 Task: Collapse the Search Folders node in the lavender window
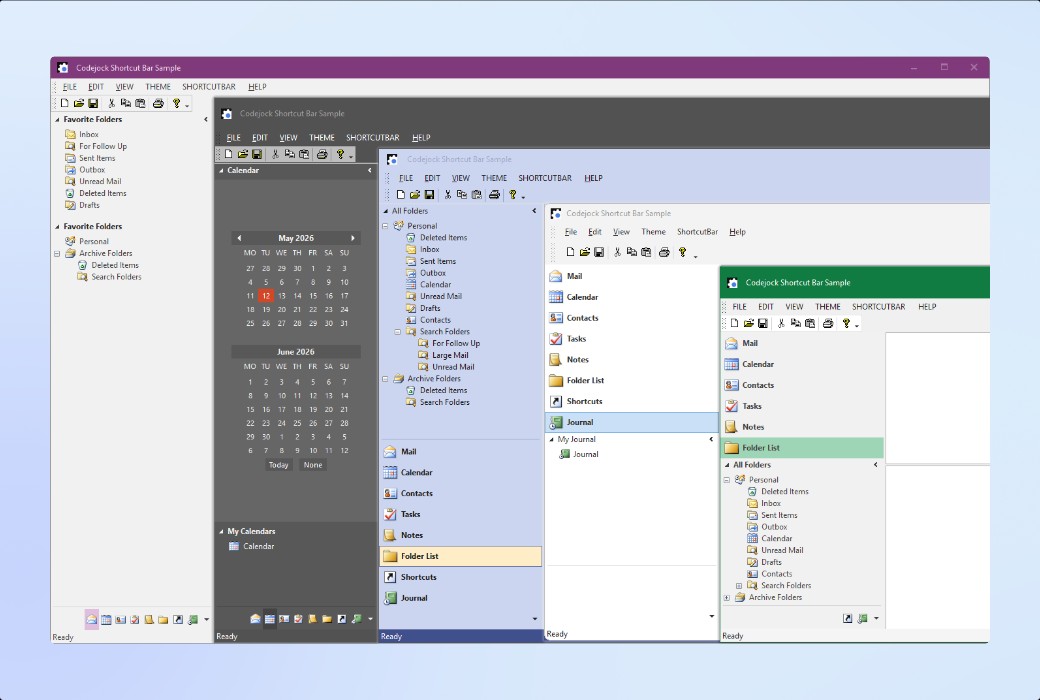tap(398, 332)
